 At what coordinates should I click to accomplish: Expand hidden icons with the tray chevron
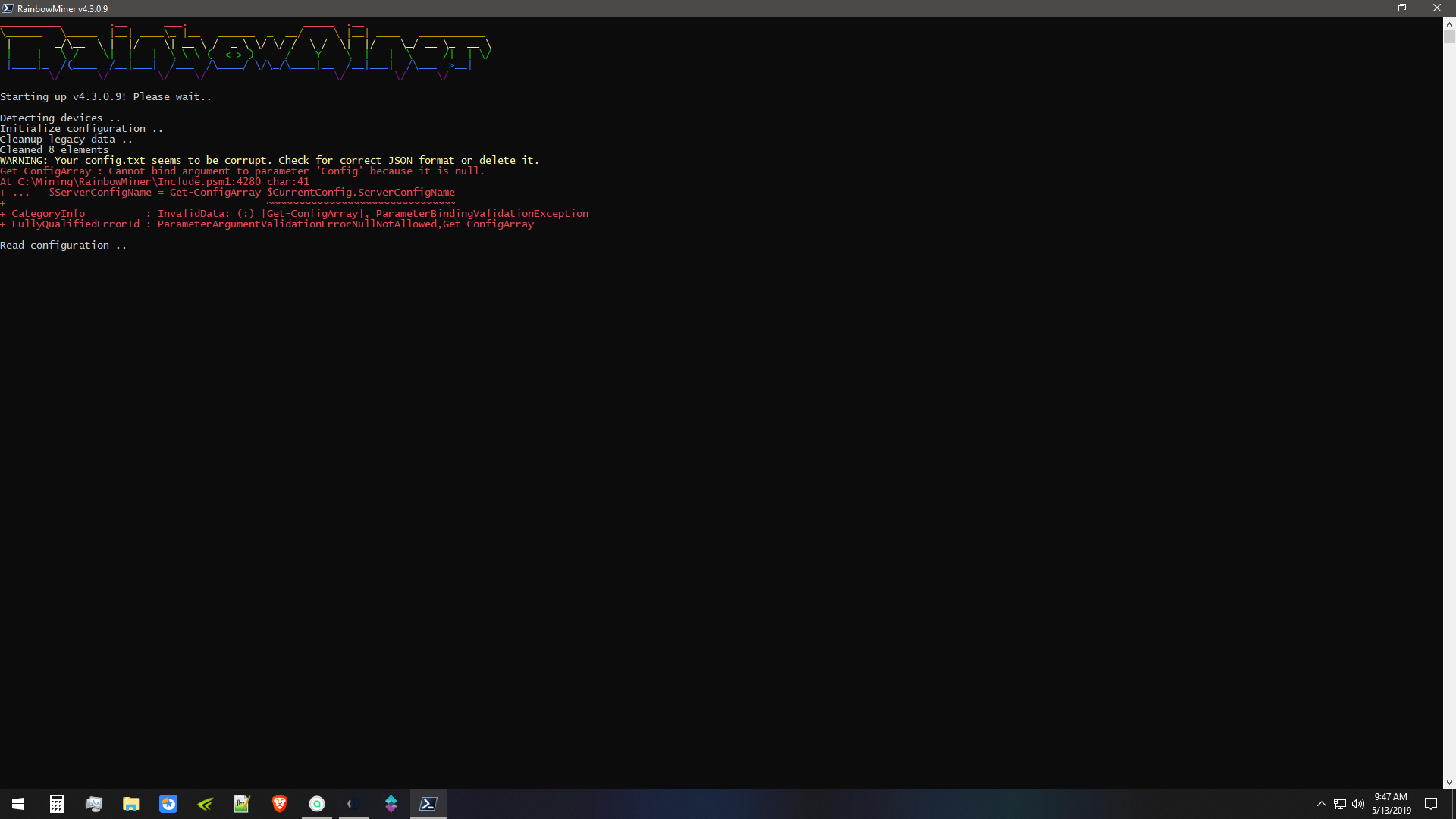[x=1321, y=804]
